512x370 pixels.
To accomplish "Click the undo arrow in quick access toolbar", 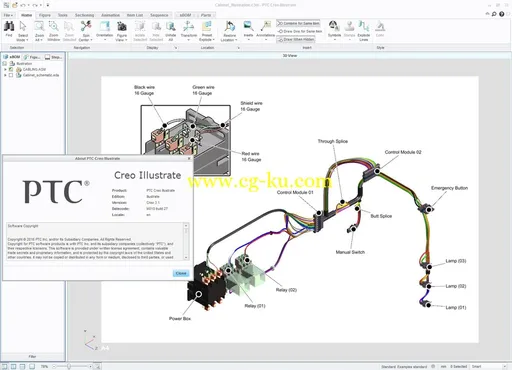I will tap(23, 5).
